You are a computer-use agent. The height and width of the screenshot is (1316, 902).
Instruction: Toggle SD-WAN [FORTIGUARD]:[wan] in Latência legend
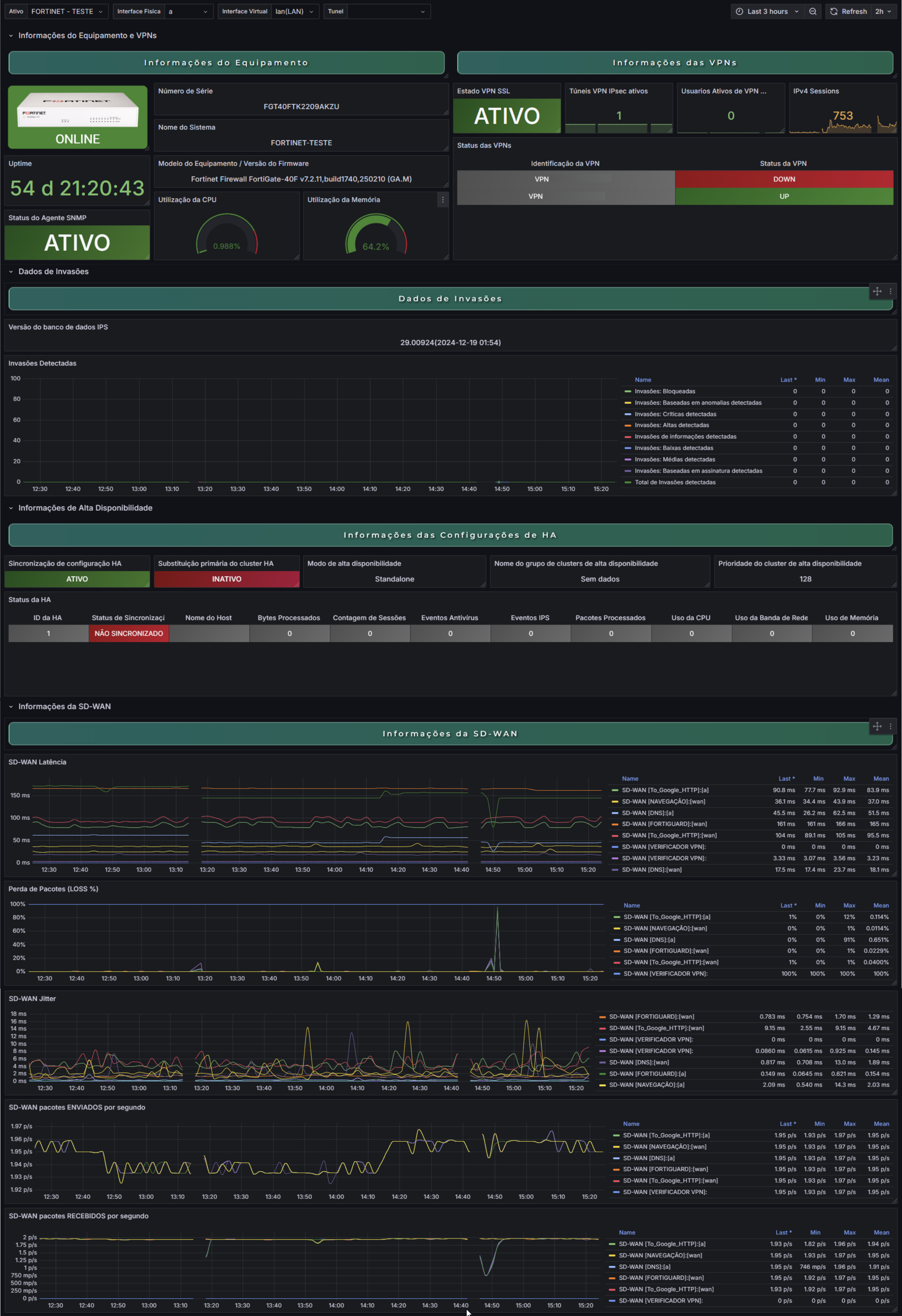[664, 824]
